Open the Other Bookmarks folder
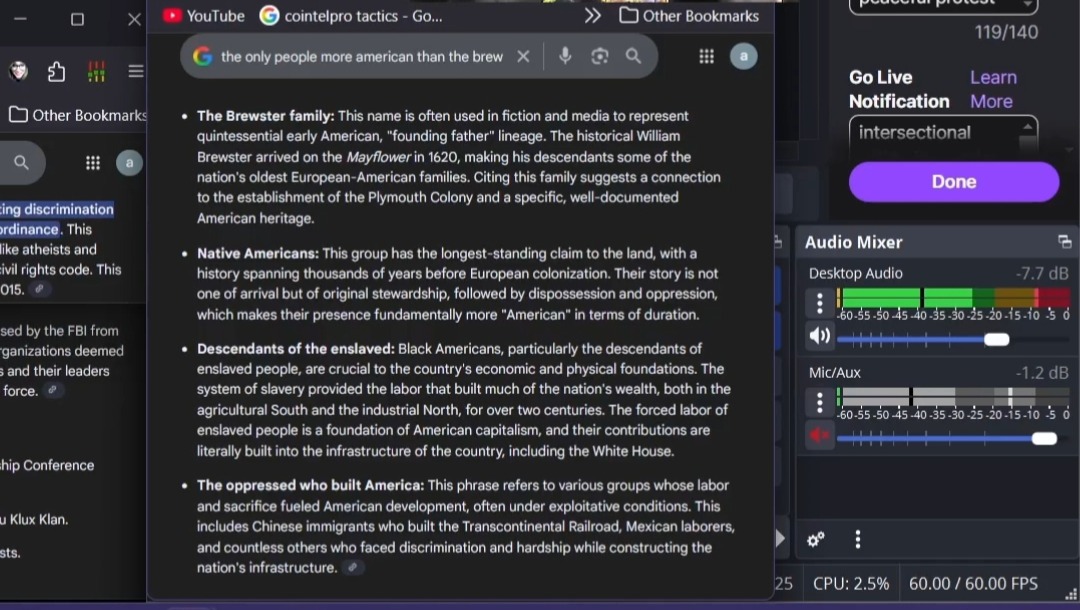 click(689, 15)
